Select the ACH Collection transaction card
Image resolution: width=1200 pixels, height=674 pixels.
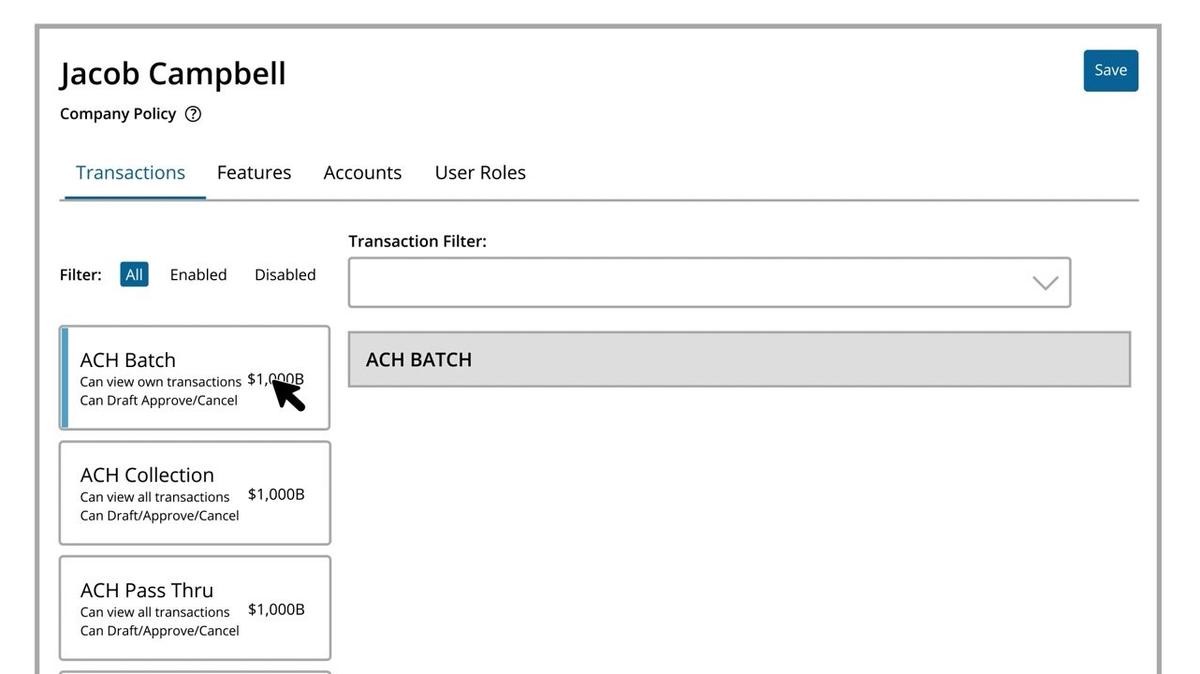194,493
